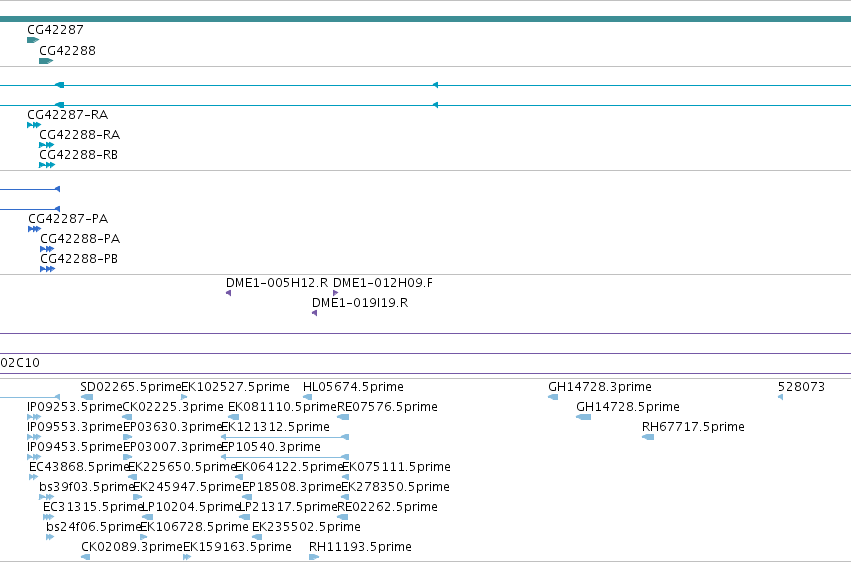Select EP18508.3prime EST label
Image resolution: width=851 pixels, height=562 pixels.
coord(291,487)
